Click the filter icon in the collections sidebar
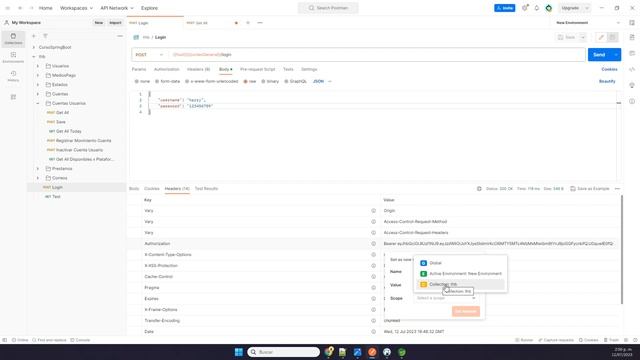Image resolution: width=640 pixels, height=360 pixels. (x=45, y=36)
